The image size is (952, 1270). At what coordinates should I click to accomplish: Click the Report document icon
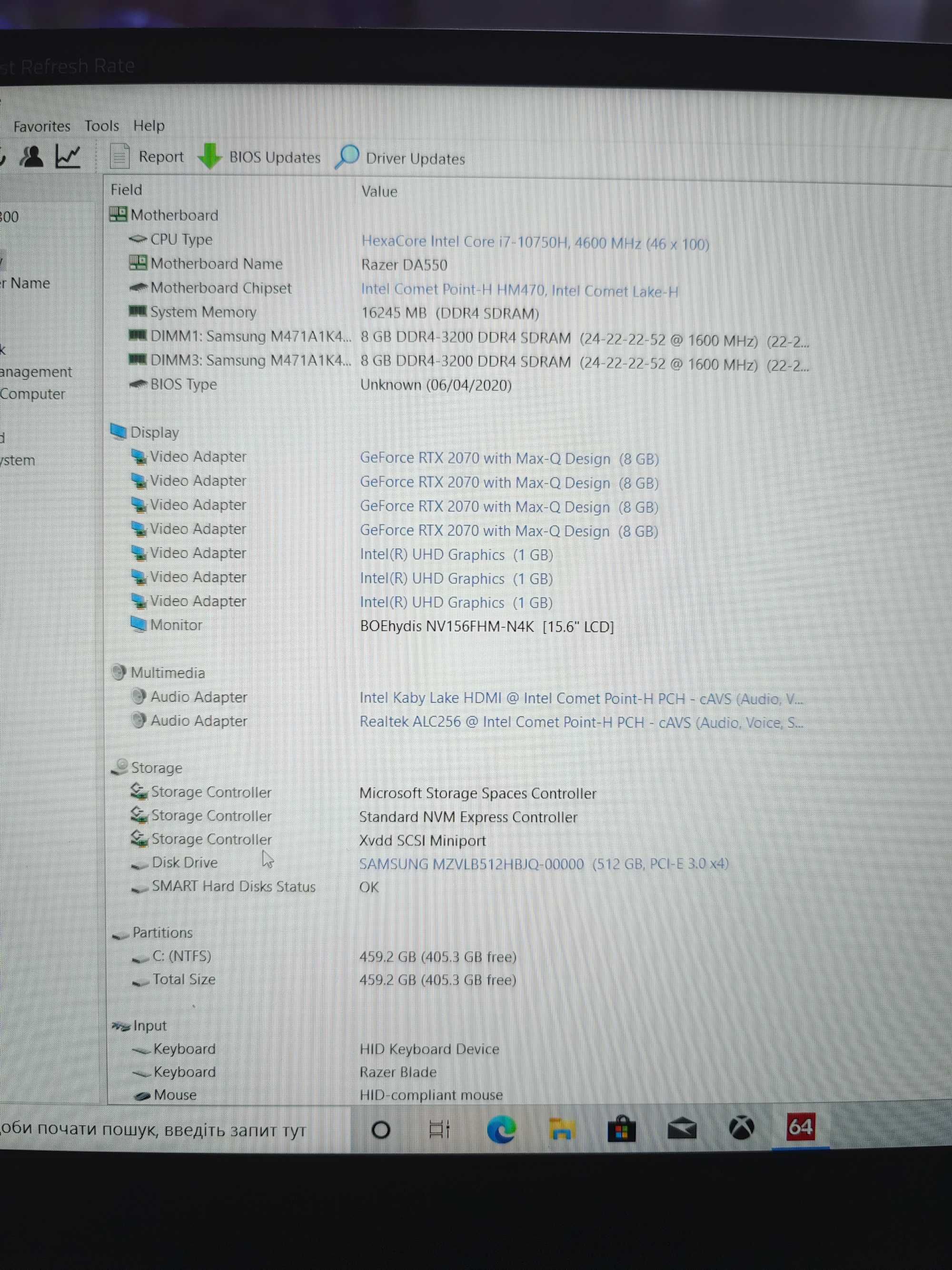(119, 156)
